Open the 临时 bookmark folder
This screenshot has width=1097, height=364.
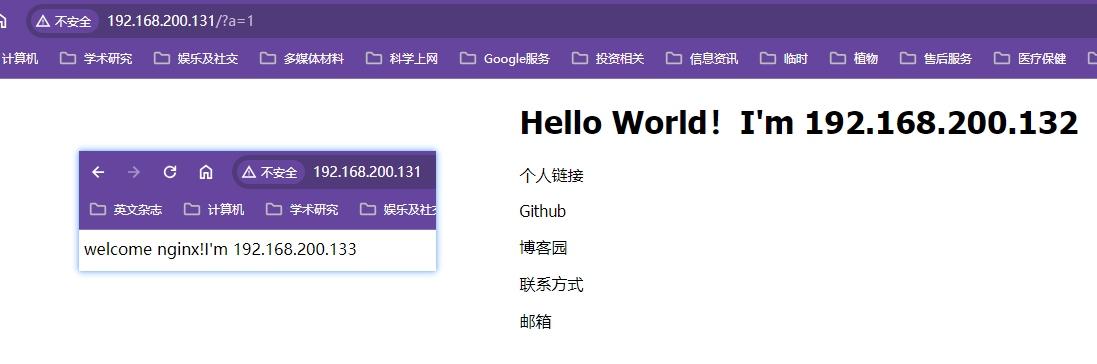click(x=784, y=59)
